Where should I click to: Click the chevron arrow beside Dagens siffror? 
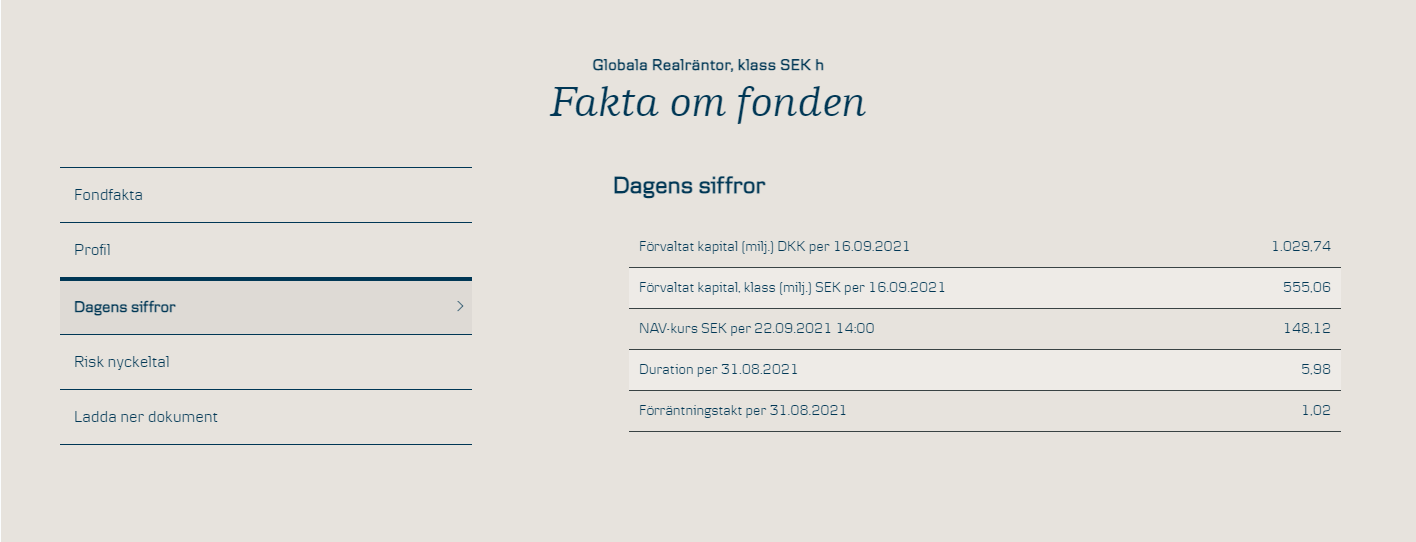(x=460, y=306)
